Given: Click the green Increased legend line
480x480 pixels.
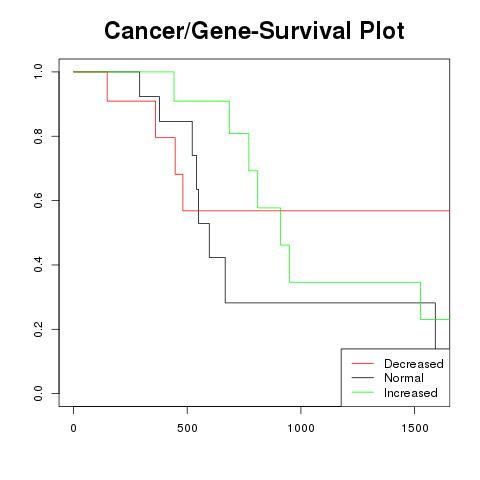Looking at the screenshot, I should [363, 392].
